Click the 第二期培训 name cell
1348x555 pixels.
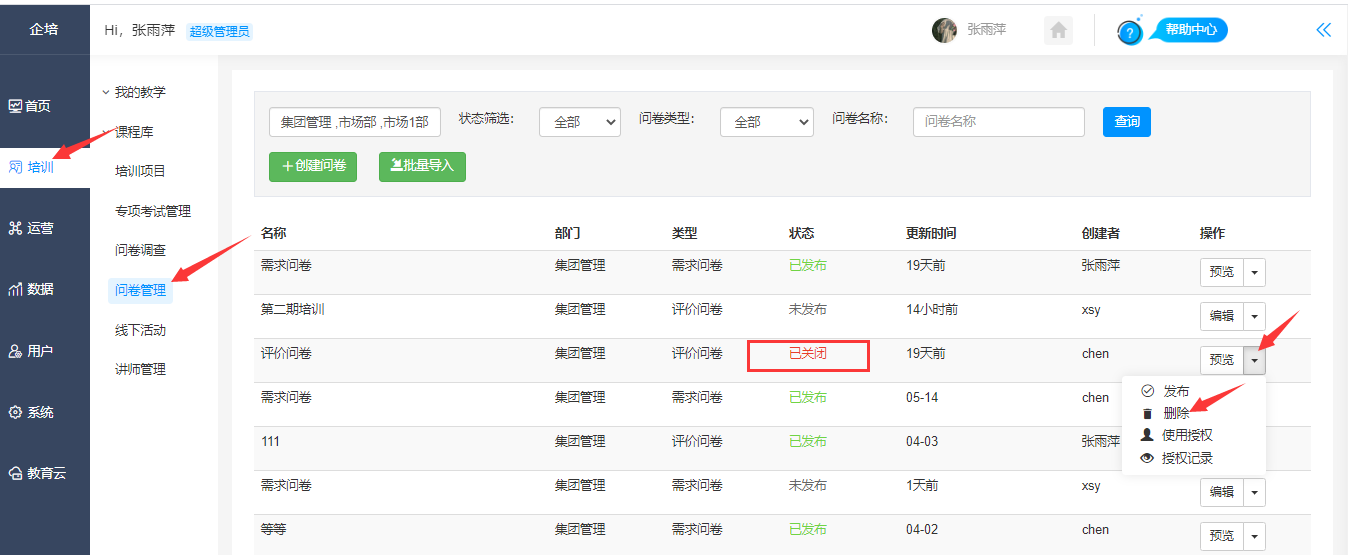pyautogui.click(x=293, y=310)
